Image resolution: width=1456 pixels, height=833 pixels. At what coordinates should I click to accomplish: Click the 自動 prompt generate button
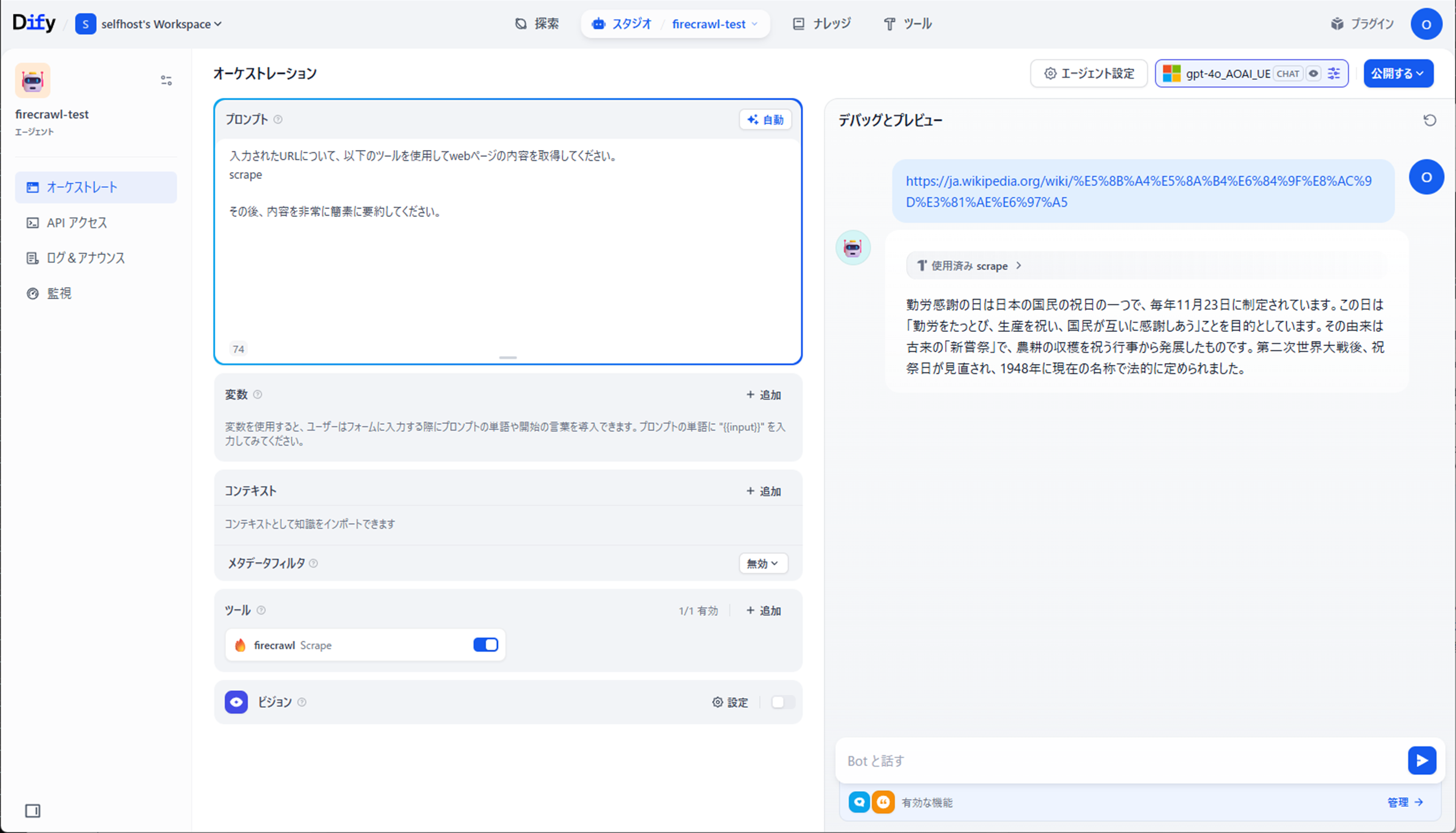(765, 119)
